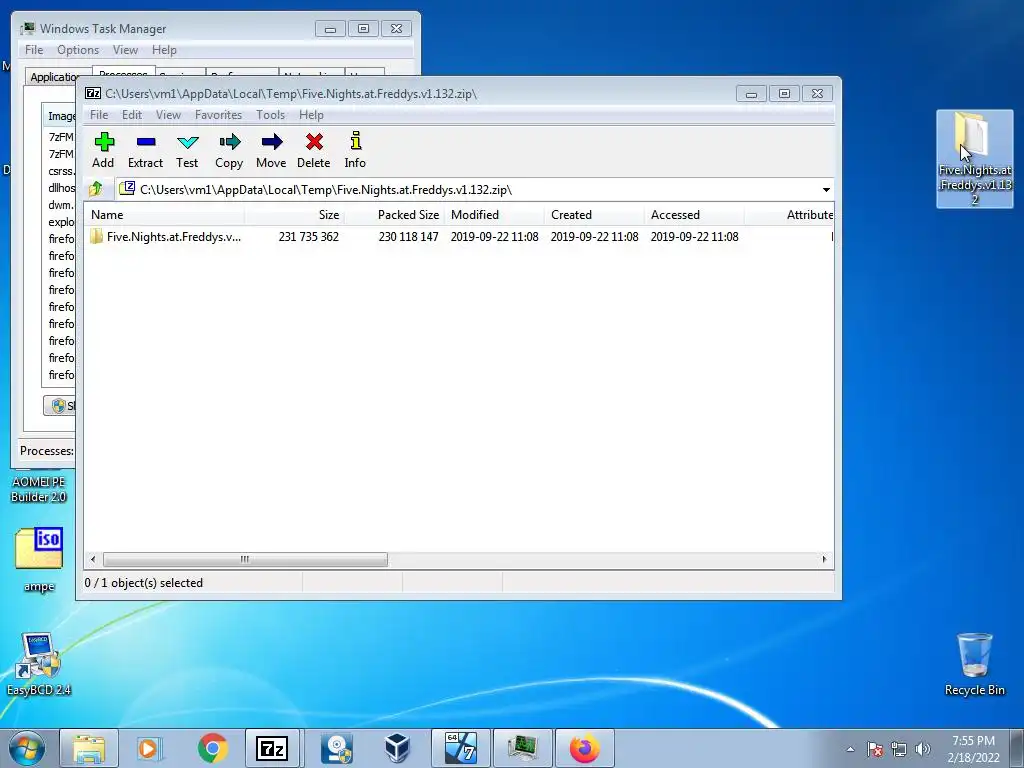Click the first 7zFM process row in Task Manager

click(61, 137)
